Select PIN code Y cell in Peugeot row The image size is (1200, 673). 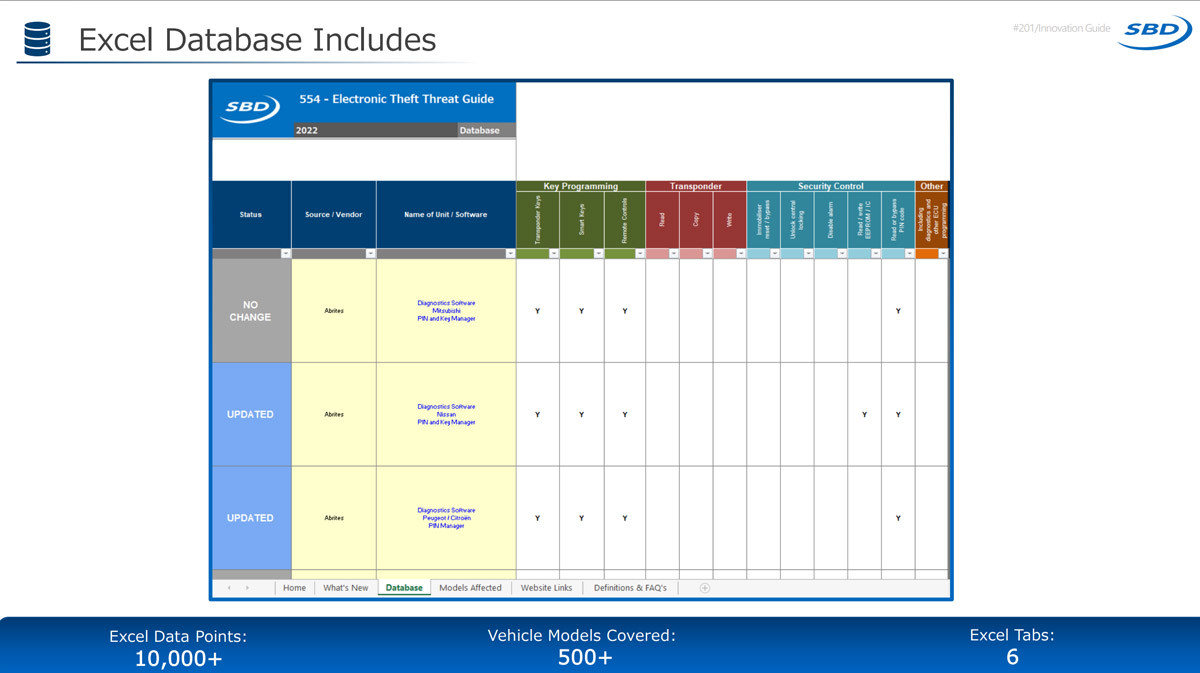[898, 518]
